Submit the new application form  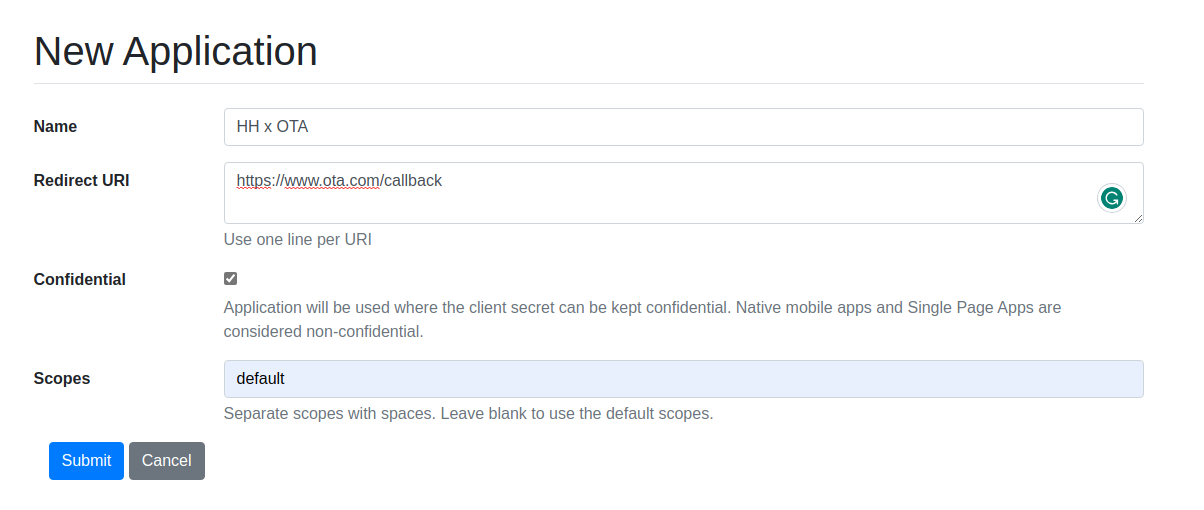(x=86, y=461)
